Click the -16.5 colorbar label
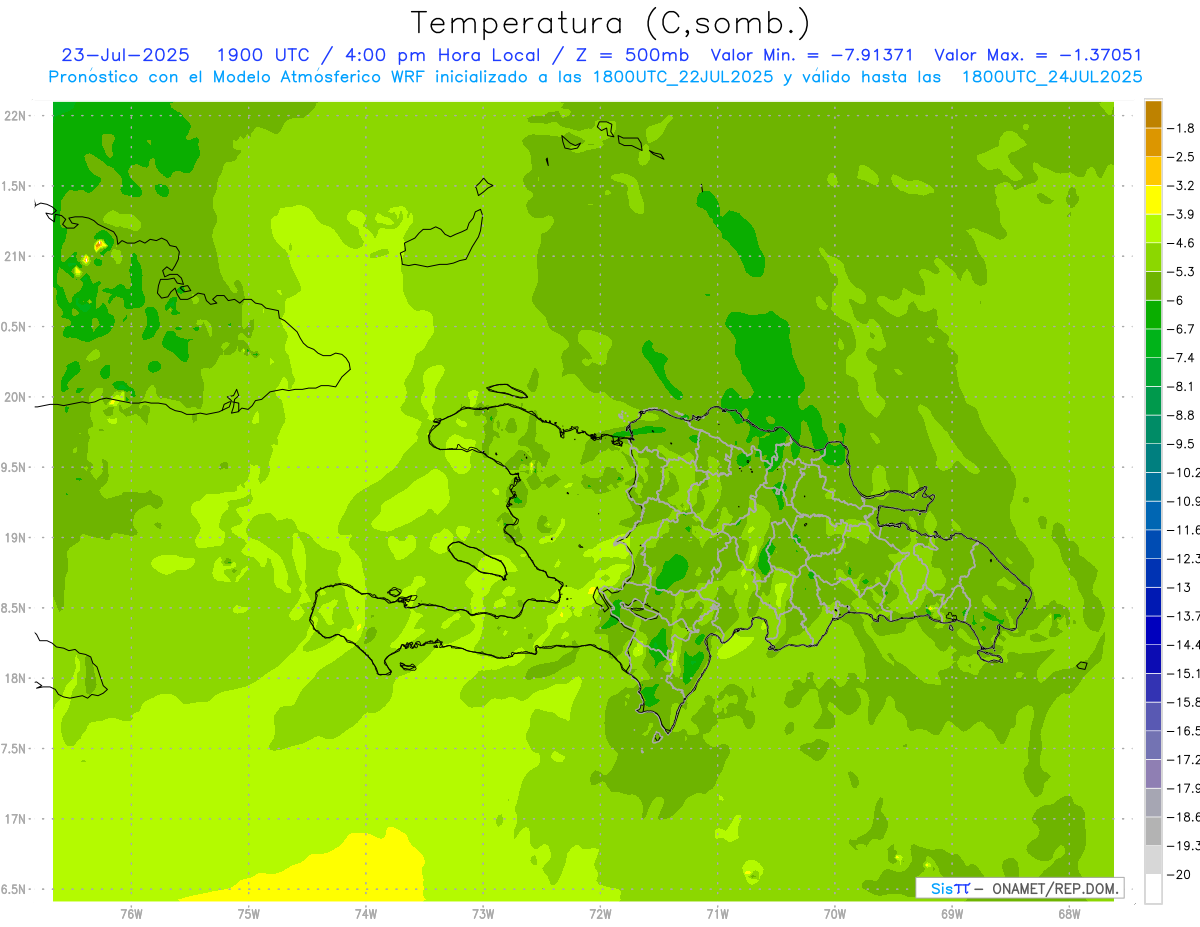The height and width of the screenshot is (927, 1200). (1185, 730)
